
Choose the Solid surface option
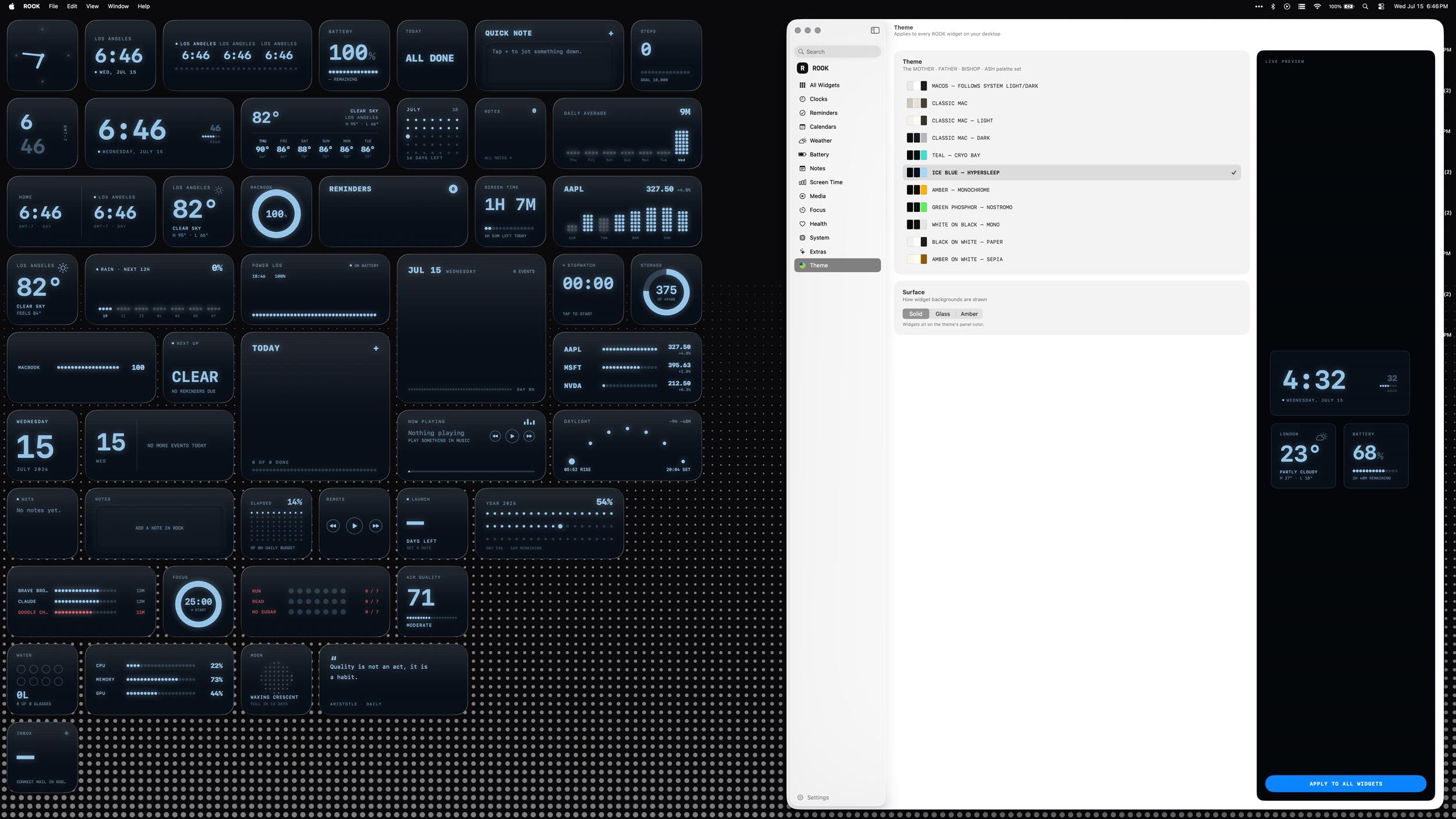click(916, 314)
